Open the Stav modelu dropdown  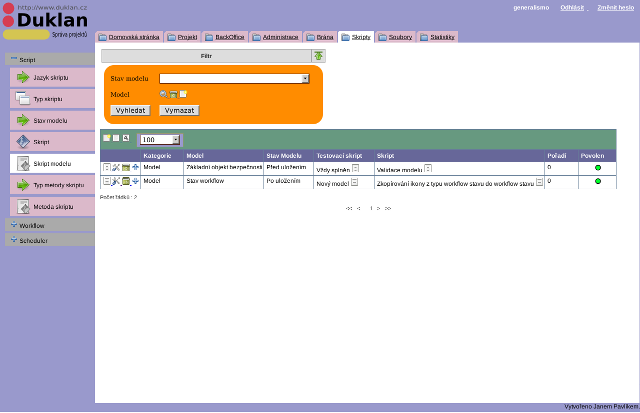coord(305,79)
